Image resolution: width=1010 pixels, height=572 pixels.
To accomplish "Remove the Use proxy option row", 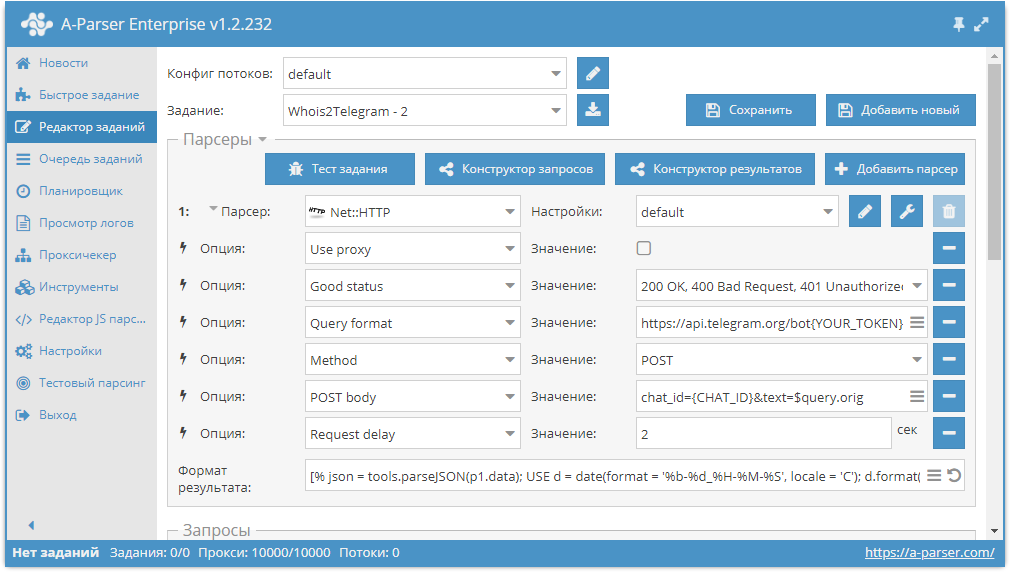I will 949,248.
